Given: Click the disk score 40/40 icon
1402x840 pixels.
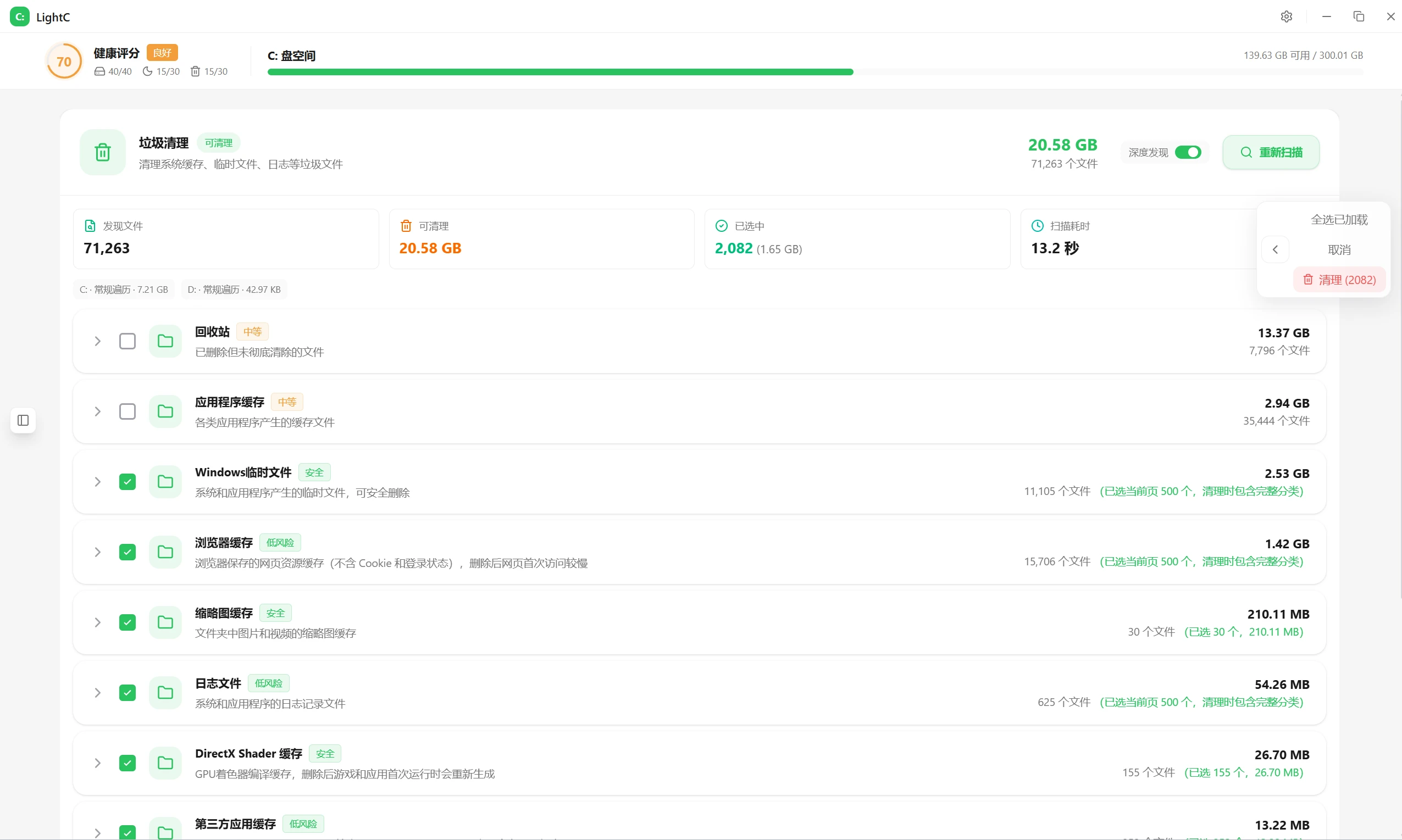Looking at the screenshot, I should coord(99,71).
